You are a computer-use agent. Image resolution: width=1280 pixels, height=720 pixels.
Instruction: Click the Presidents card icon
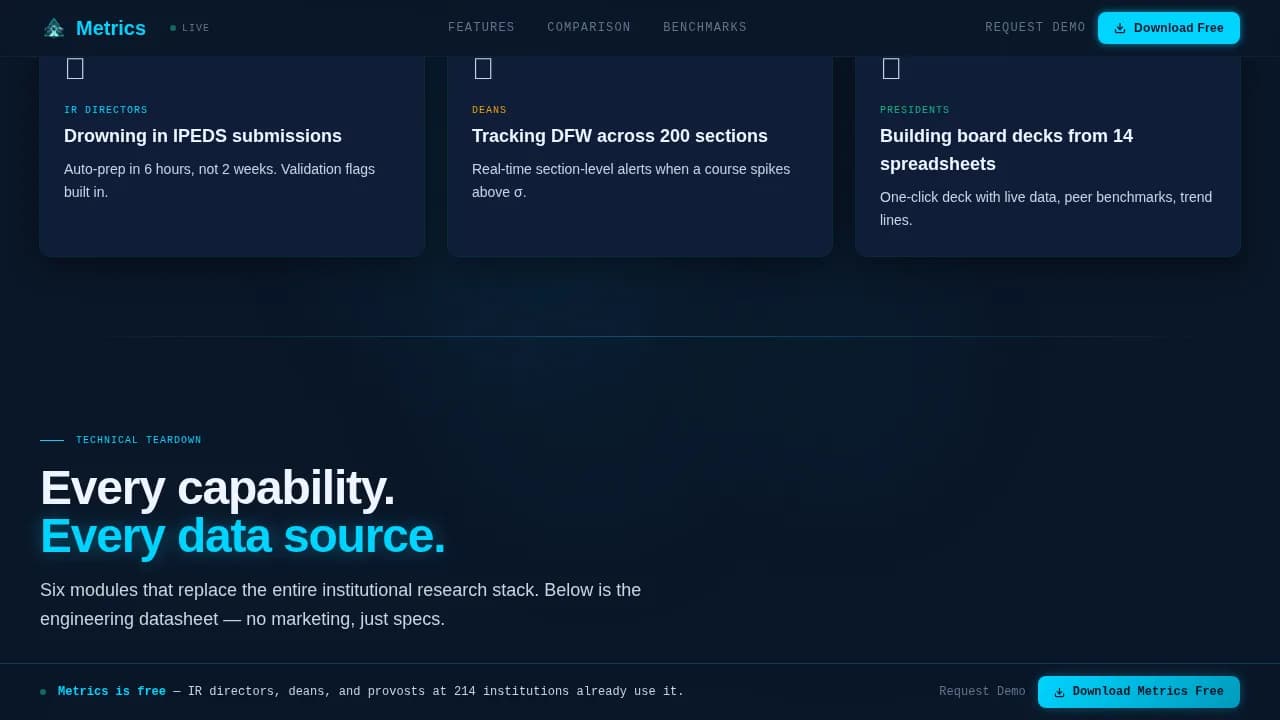[x=891, y=68]
